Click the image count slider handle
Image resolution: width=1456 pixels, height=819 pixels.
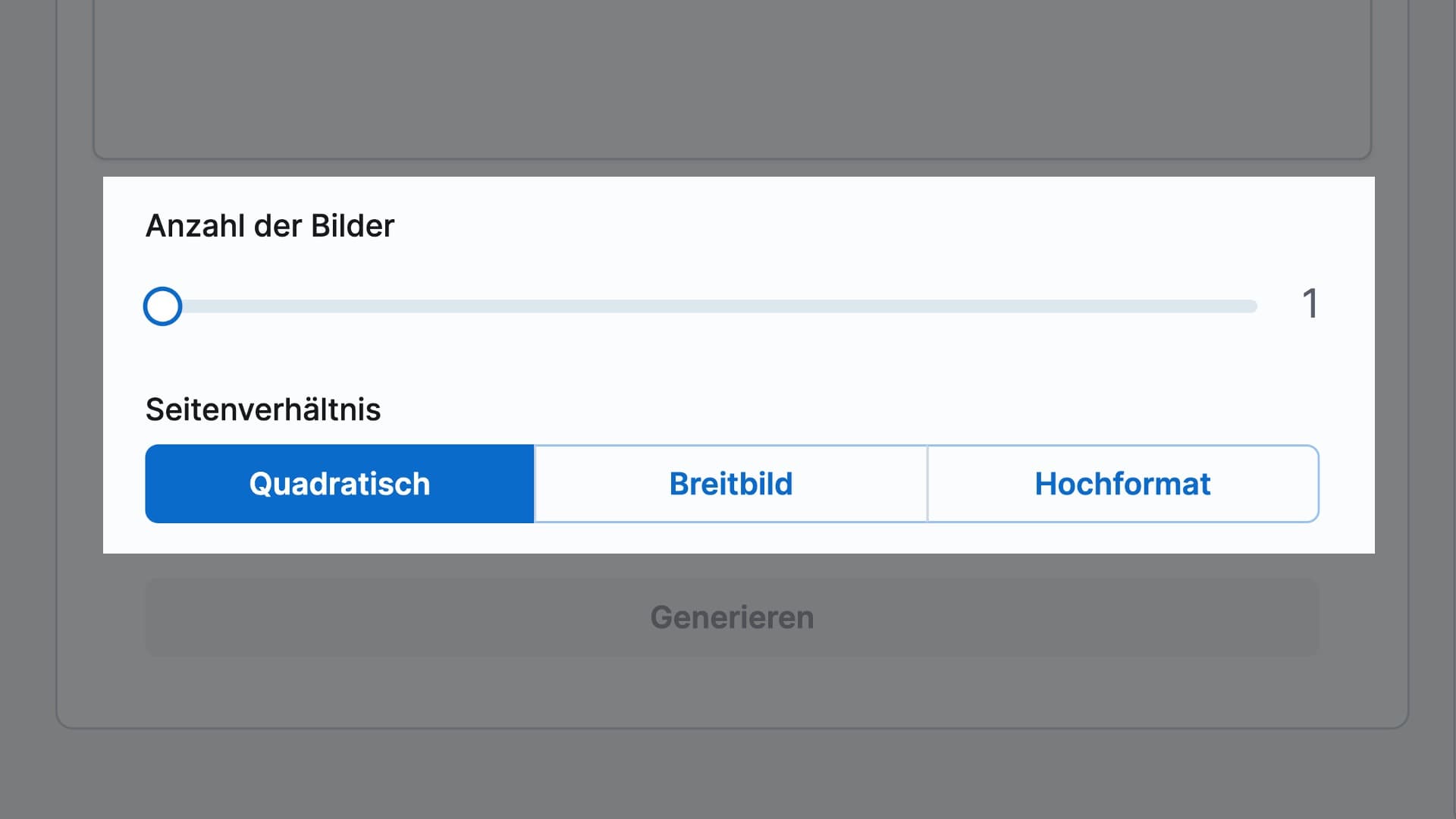[x=162, y=306]
